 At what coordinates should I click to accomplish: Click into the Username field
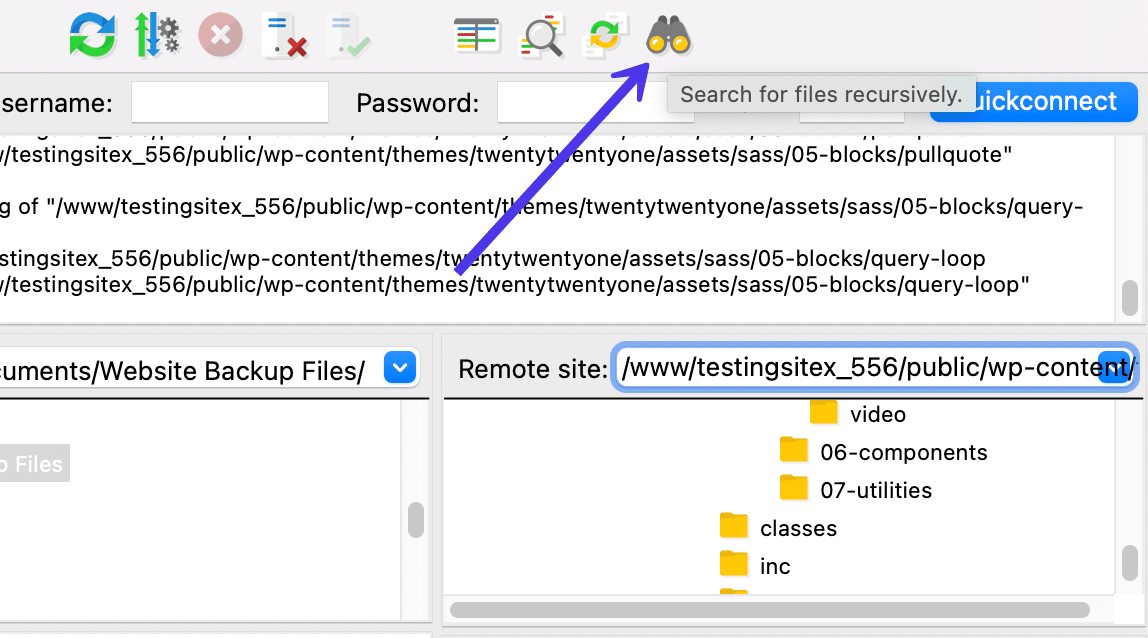229,101
